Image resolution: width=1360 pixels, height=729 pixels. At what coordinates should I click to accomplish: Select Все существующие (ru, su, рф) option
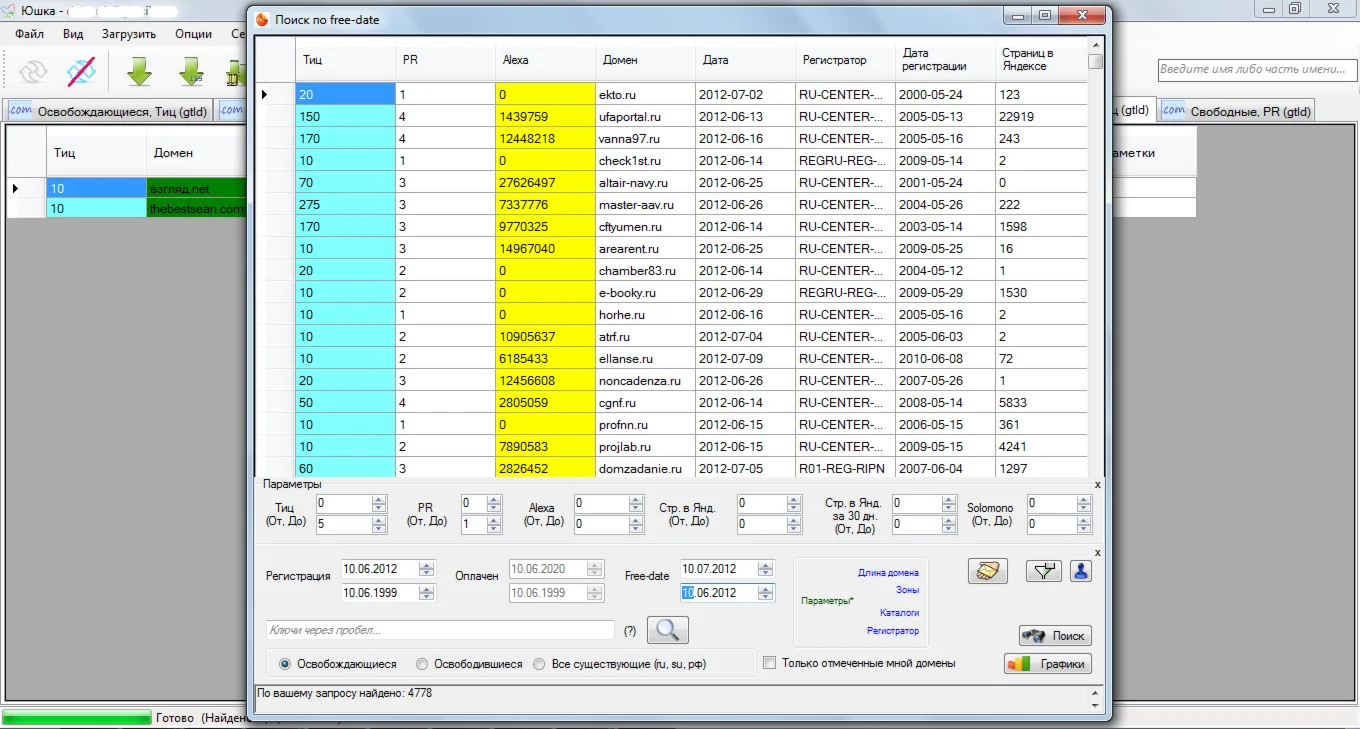pos(539,664)
